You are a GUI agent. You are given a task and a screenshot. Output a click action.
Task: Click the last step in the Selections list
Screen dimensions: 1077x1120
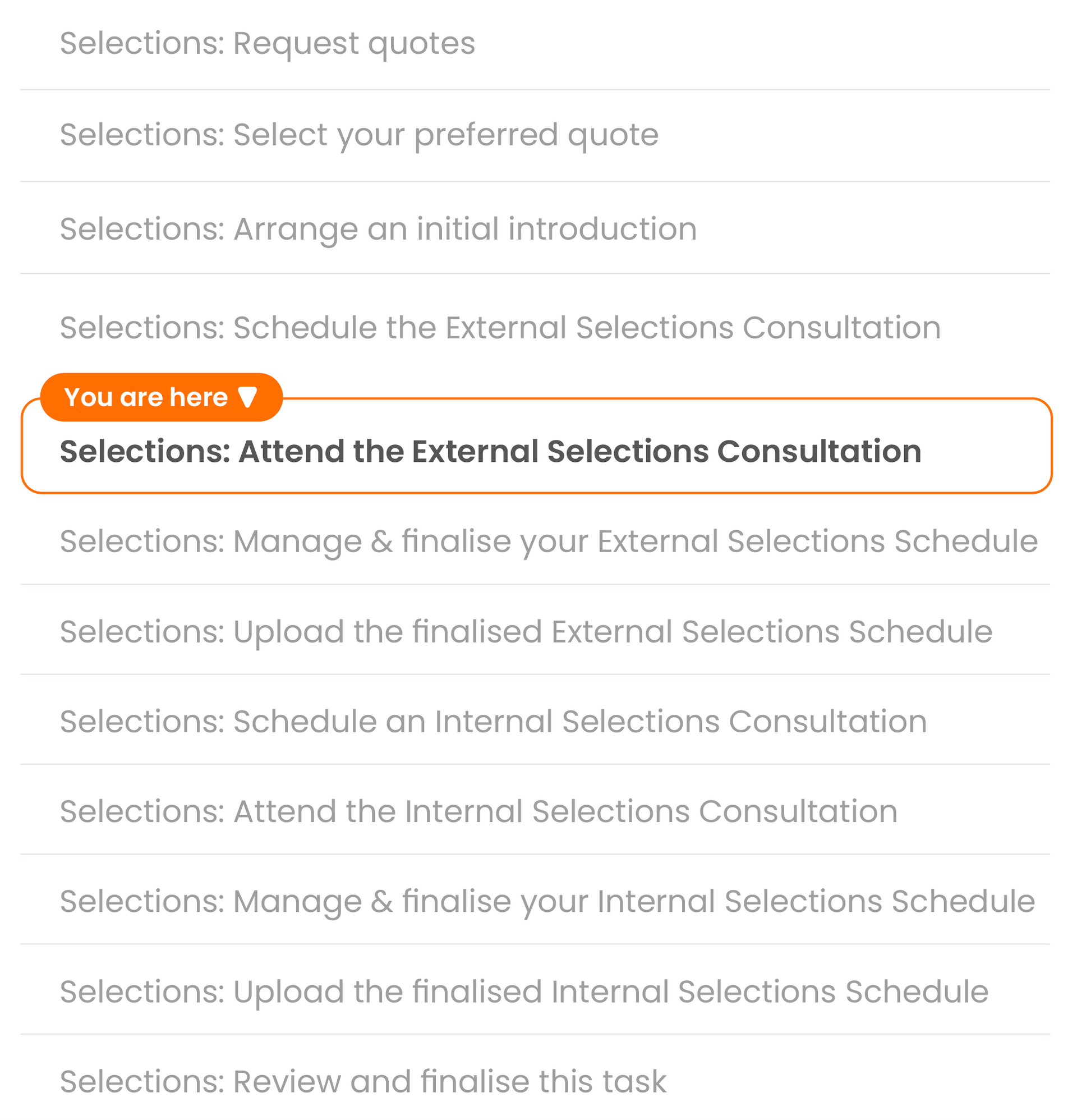[x=363, y=1081]
